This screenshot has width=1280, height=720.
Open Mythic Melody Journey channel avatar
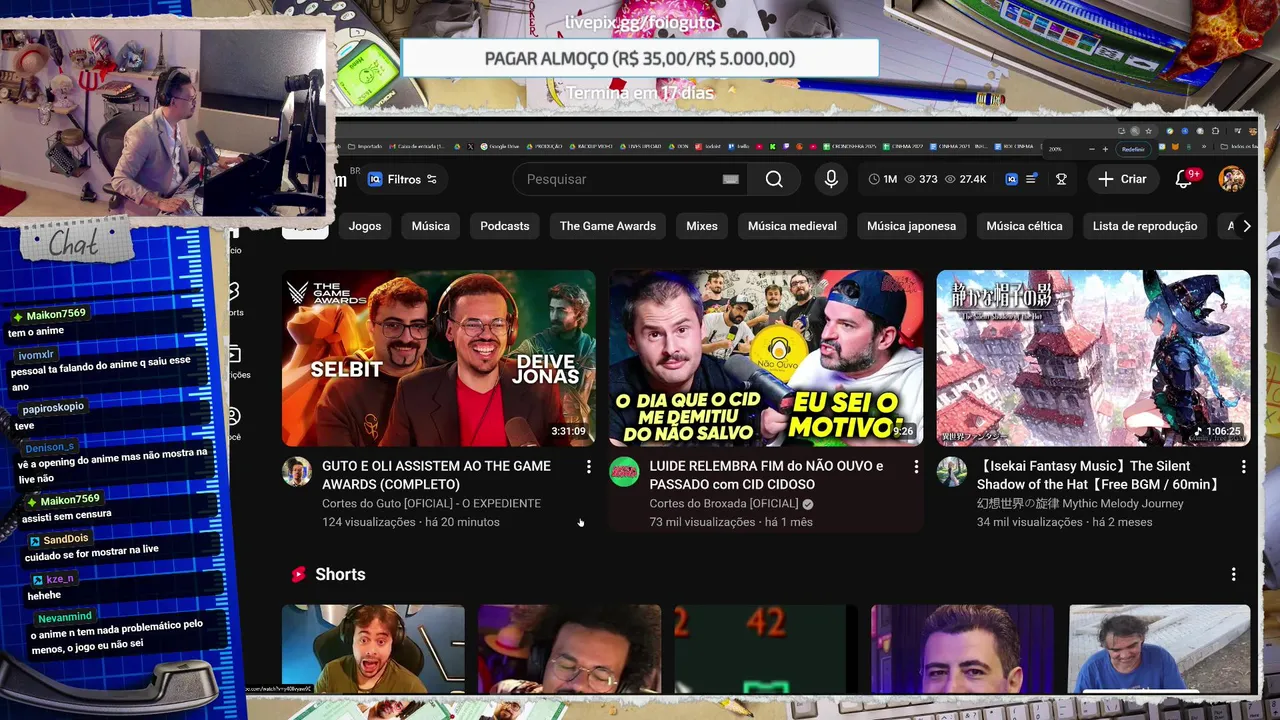pyautogui.click(x=951, y=471)
